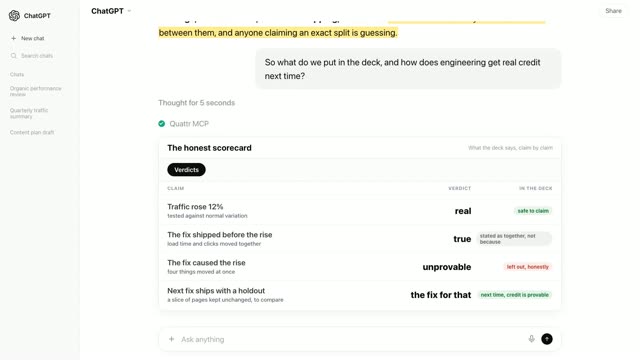Open the ChatGPT model selector dropdown
The width and height of the screenshot is (640, 360).
click(x=111, y=11)
